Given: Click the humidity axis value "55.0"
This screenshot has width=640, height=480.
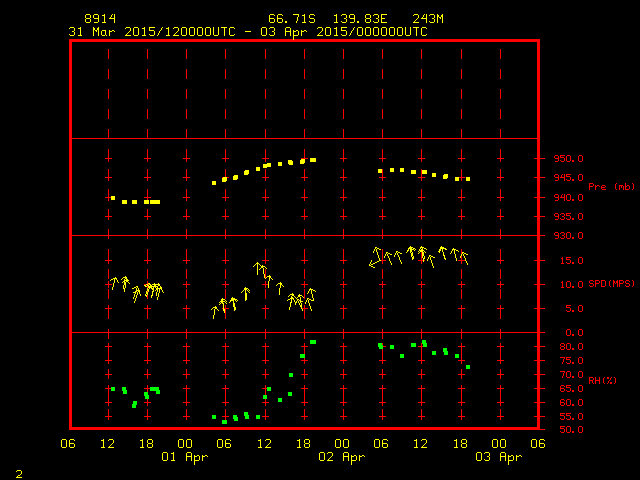Looking at the screenshot, I should click(x=571, y=416).
